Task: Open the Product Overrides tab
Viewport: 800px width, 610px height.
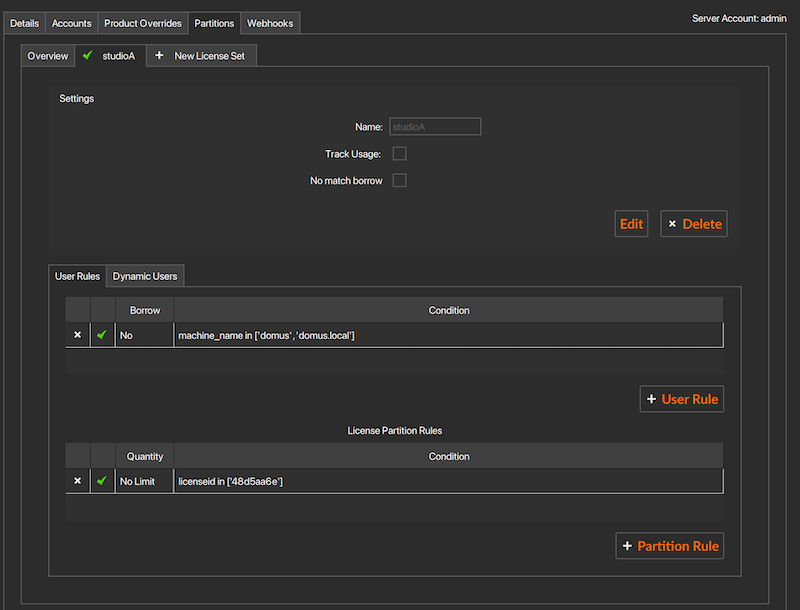Action: tap(143, 23)
